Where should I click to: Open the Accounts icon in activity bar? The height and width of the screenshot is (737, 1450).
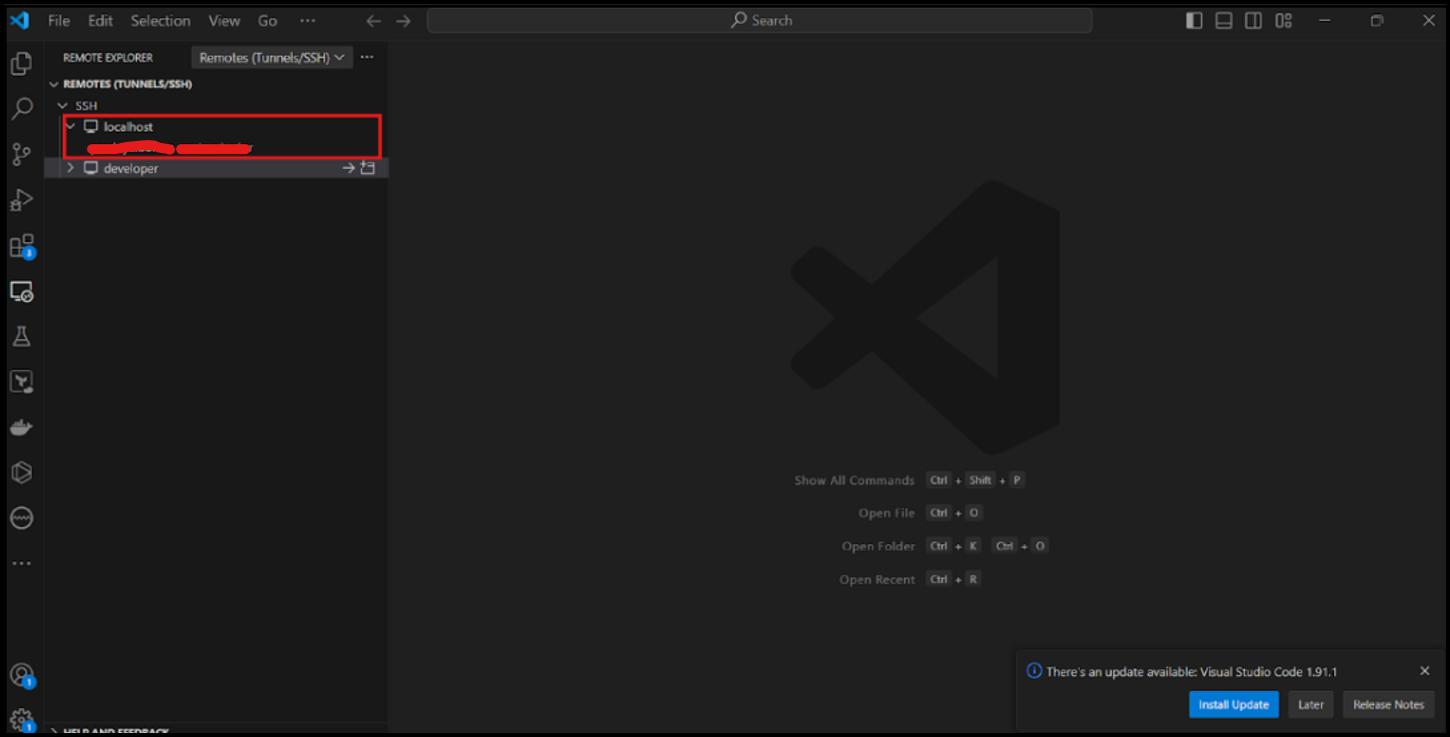[x=21, y=675]
